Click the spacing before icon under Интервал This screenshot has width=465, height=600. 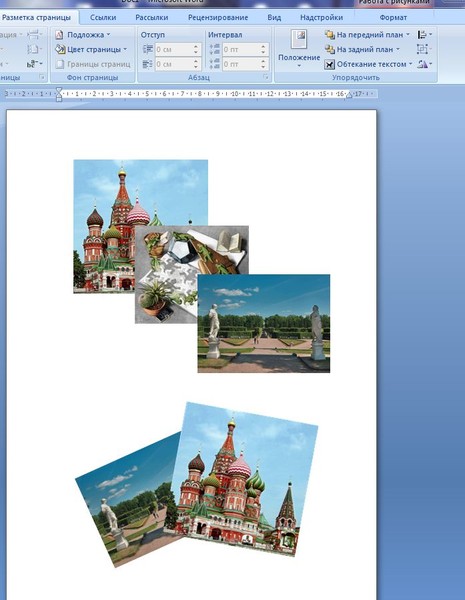point(214,49)
